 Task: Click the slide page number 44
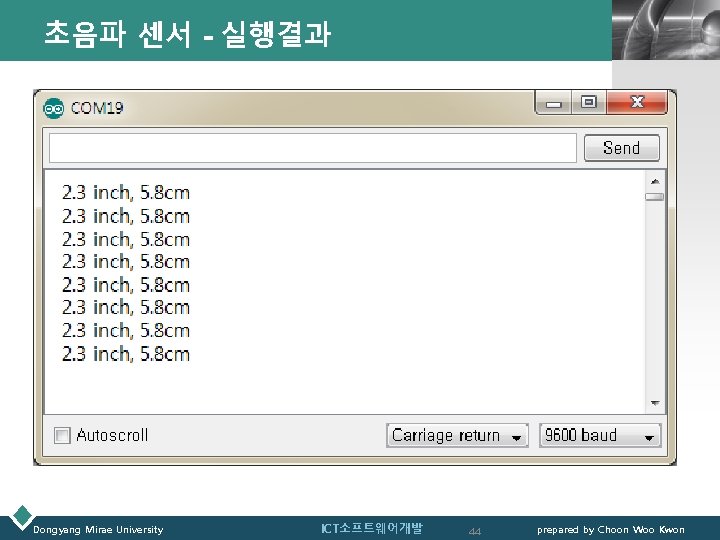click(x=475, y=531)
